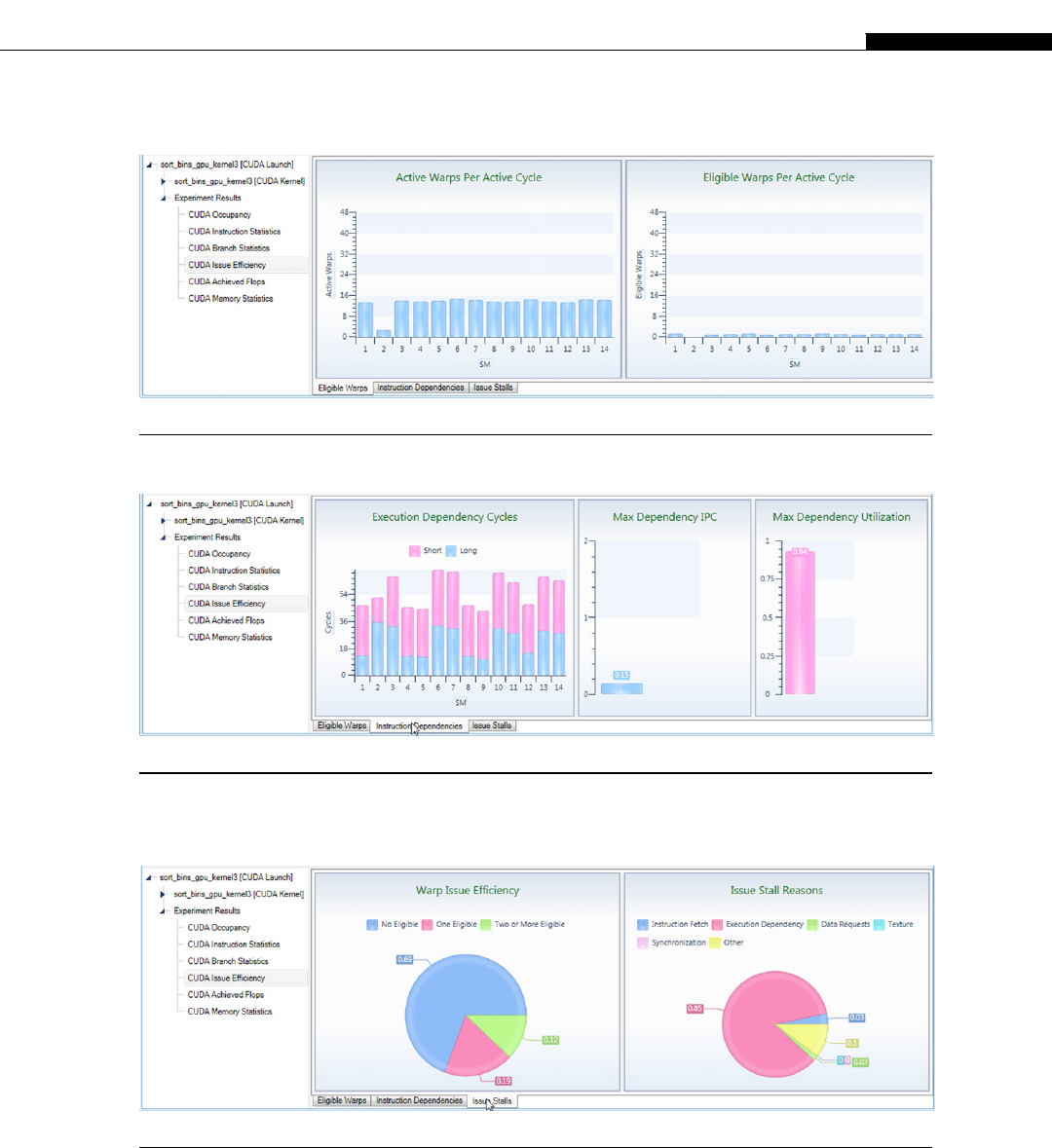Open Instruction Dependencies tab under Warp Issue Efficiency pie
Image resolution: width=1052 pixels, height=1148 pixels.
coord(419,1100)
